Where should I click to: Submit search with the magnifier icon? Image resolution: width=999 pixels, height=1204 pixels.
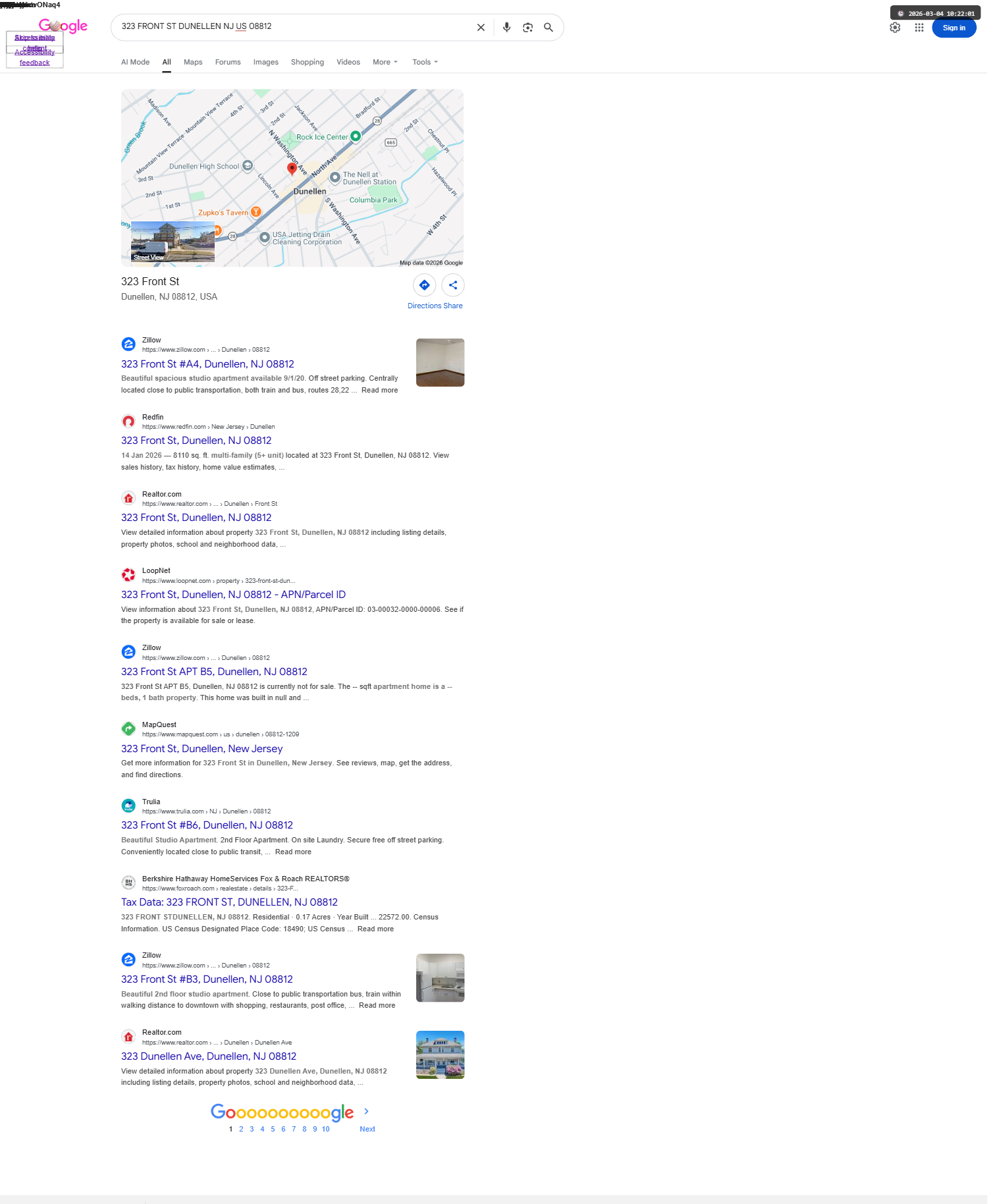[549, 28]
